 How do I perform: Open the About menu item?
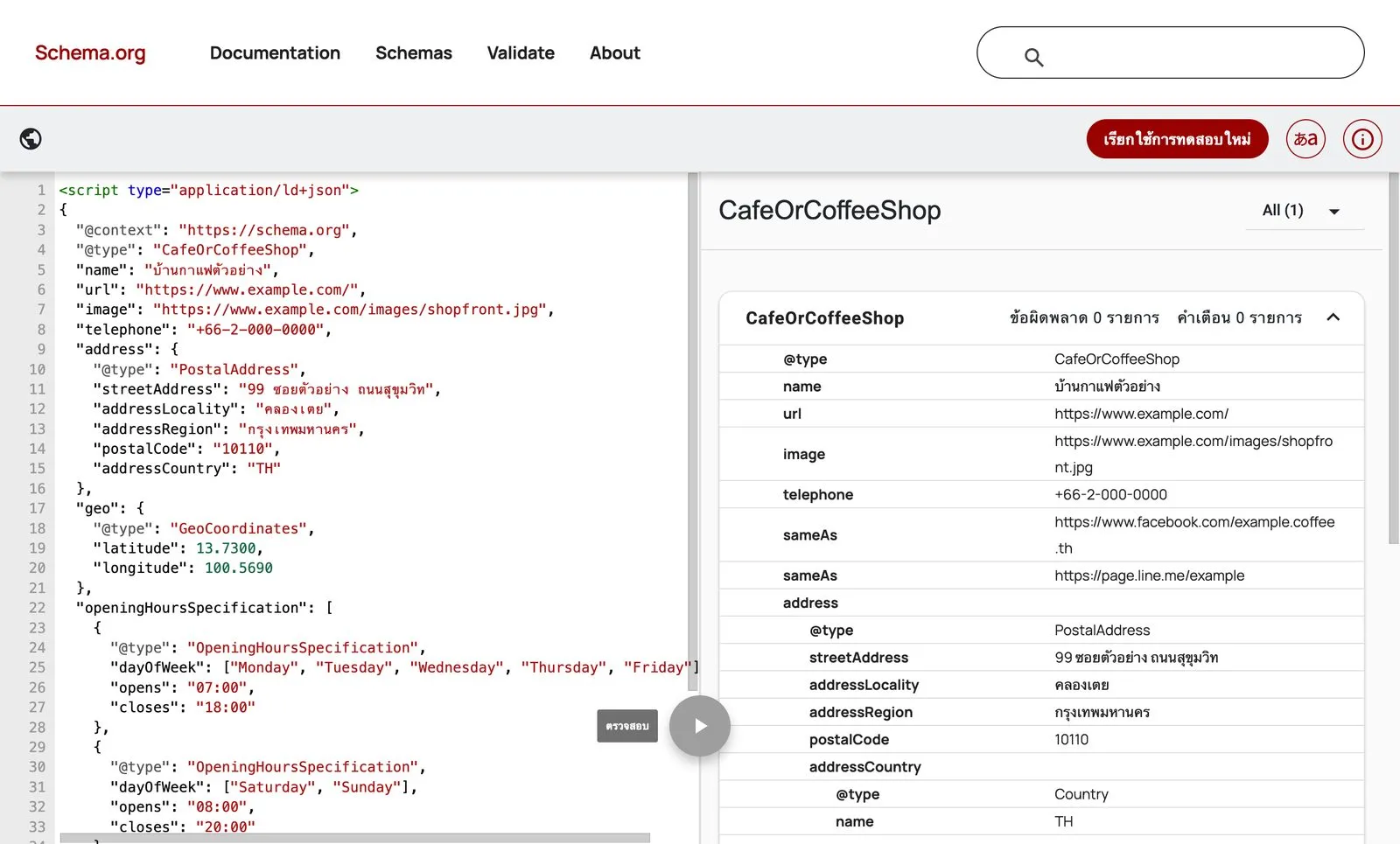tap(615, 53)
